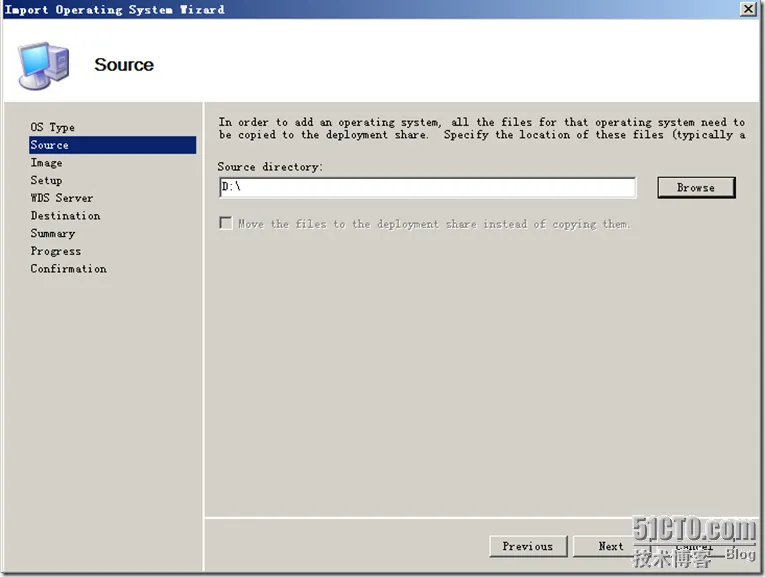Focus the Source directory input field
The width and height of the screenshot is (765, 577).
pos(427,187)
